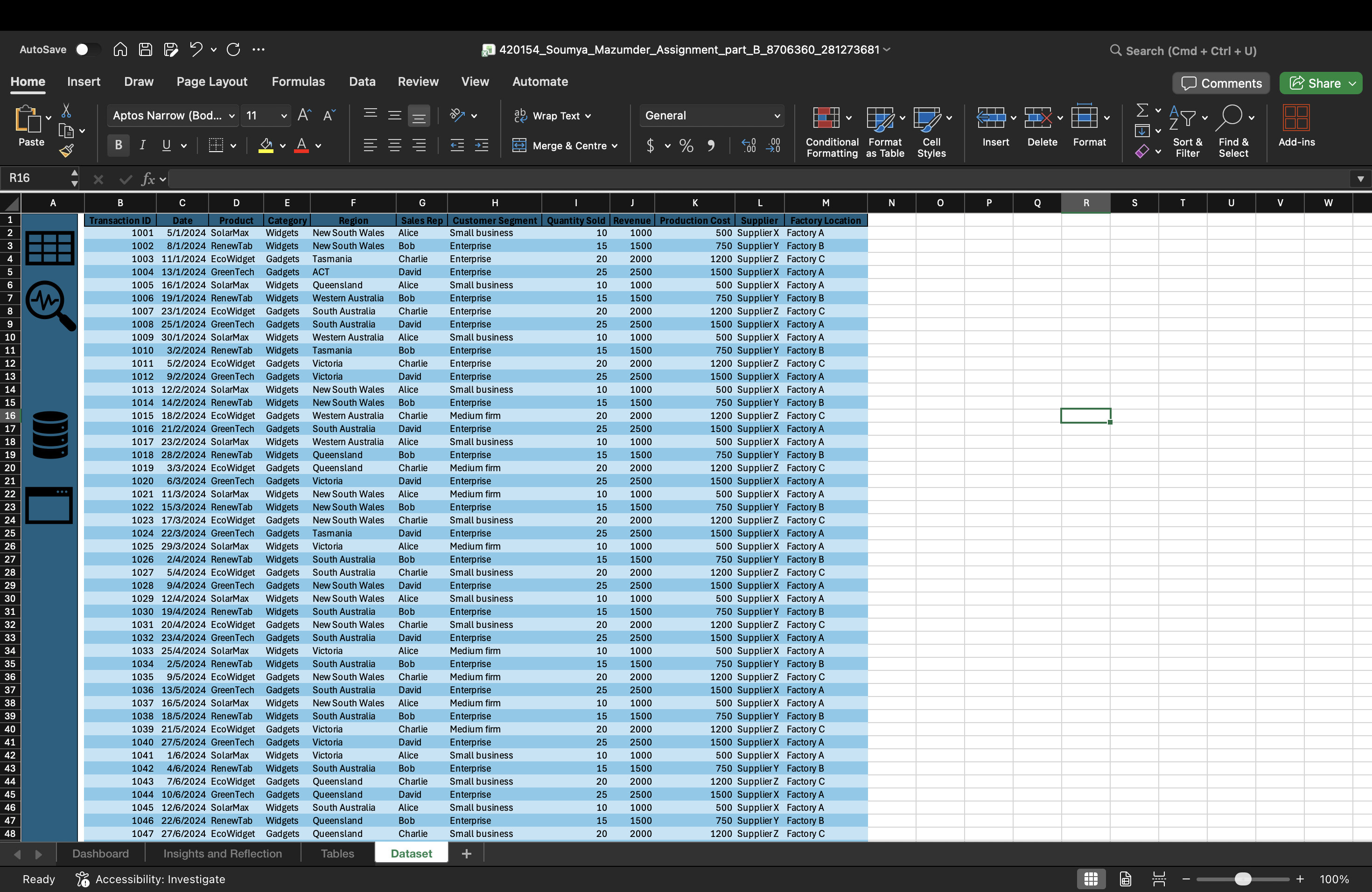Click Centre horizontal alignment icon

click(x=394, y=145)
